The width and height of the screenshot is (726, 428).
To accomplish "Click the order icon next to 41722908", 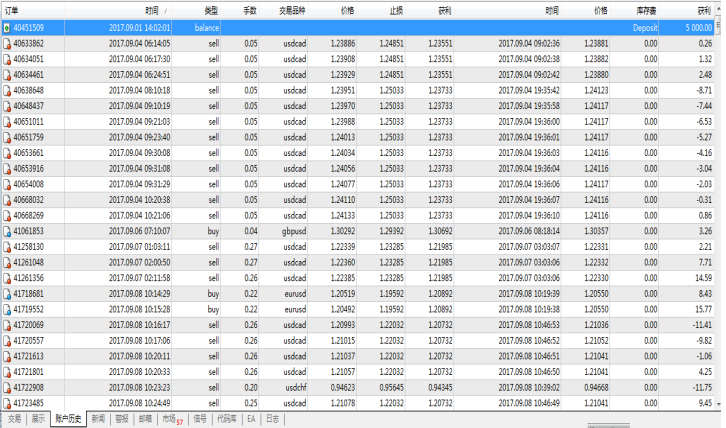I will pos(7,388).
